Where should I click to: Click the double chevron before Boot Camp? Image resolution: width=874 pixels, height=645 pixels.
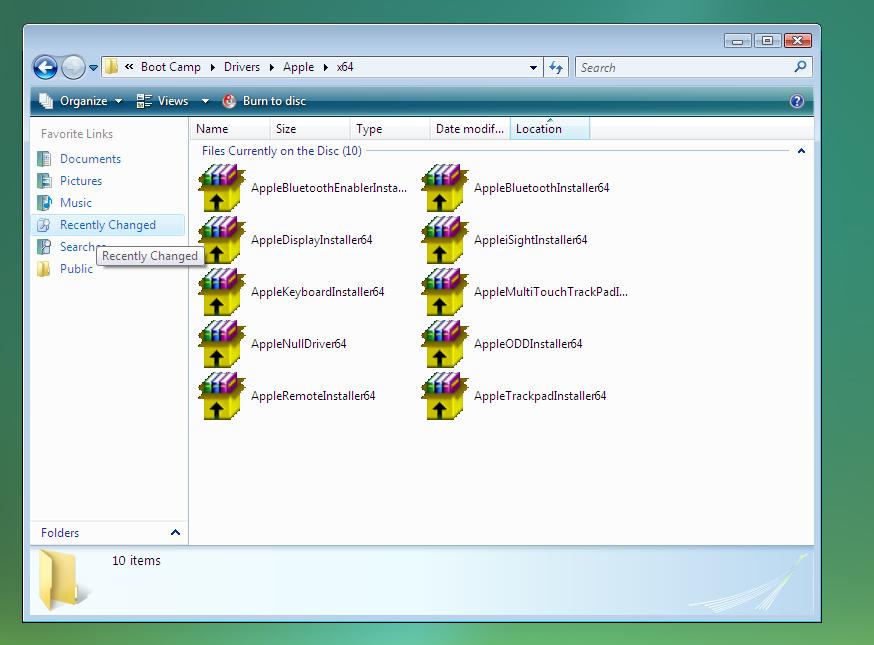point(129,67)
